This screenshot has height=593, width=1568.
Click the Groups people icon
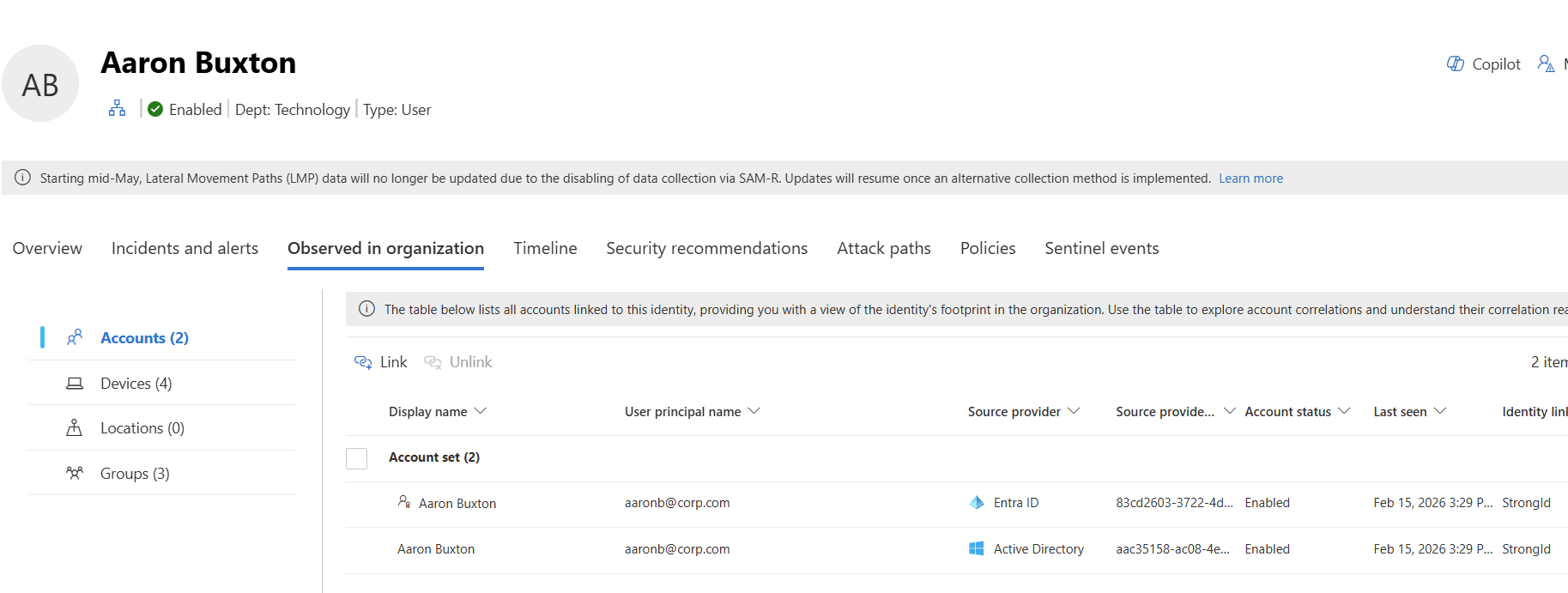(x=75, y=473)
